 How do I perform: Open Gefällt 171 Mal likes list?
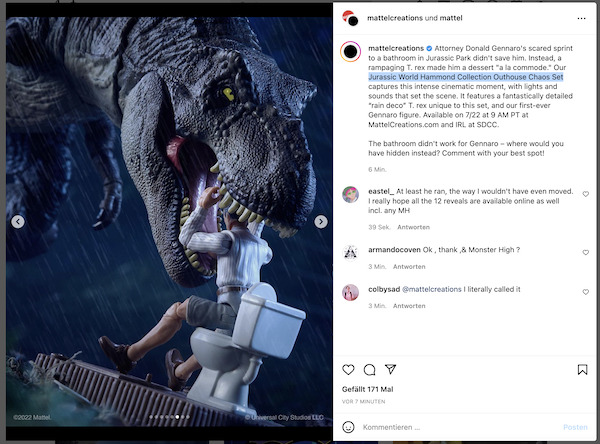click(367, 389)
